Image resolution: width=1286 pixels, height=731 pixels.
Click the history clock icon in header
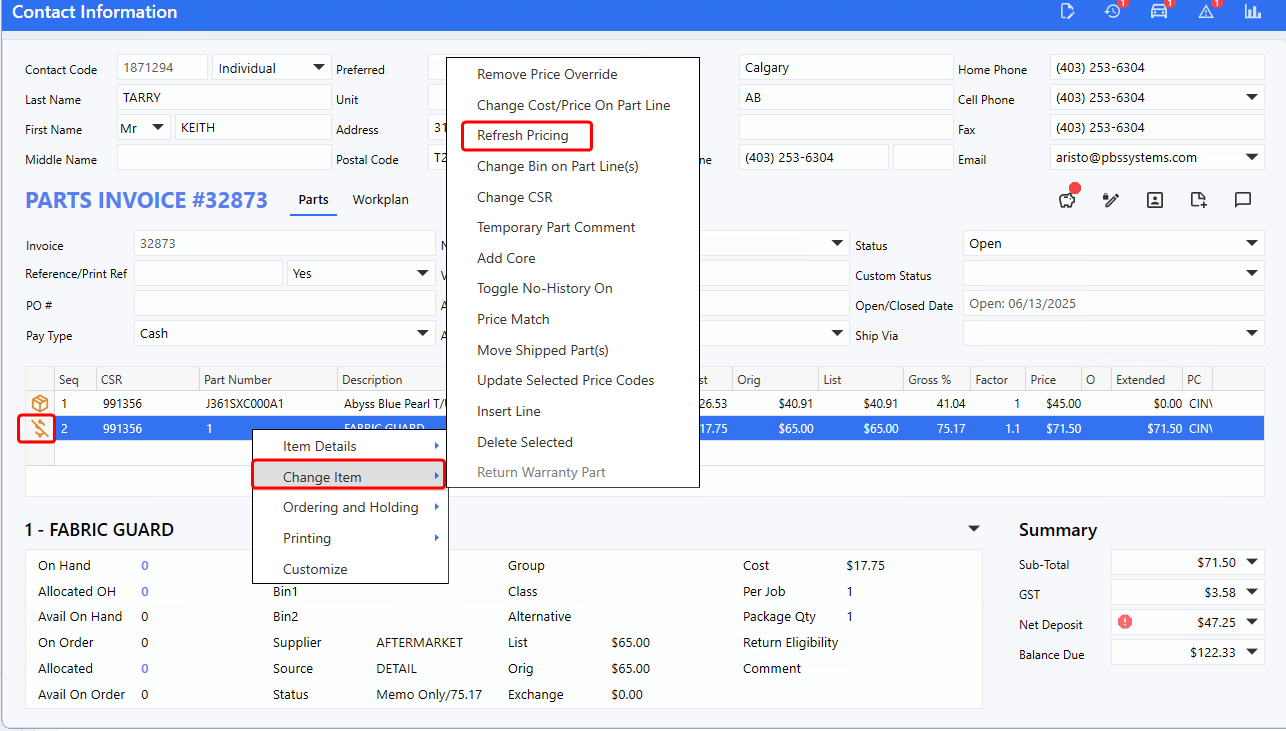(x=1112, y=11)
